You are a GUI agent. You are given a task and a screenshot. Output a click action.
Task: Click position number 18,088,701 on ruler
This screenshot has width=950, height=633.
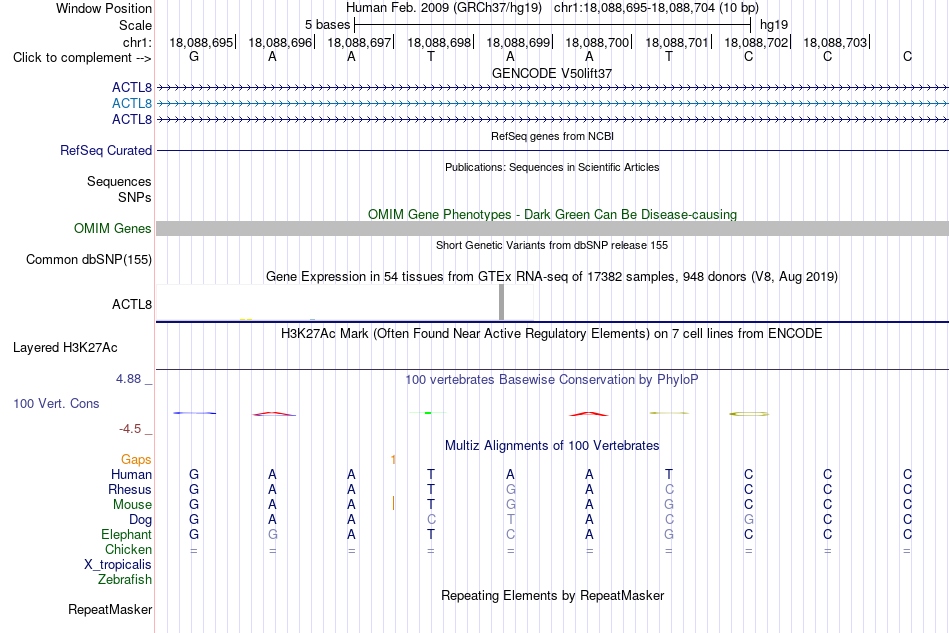pos(677,42)
